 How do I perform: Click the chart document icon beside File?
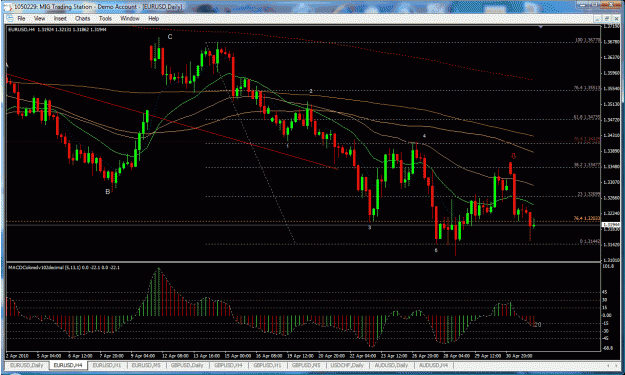9,18
